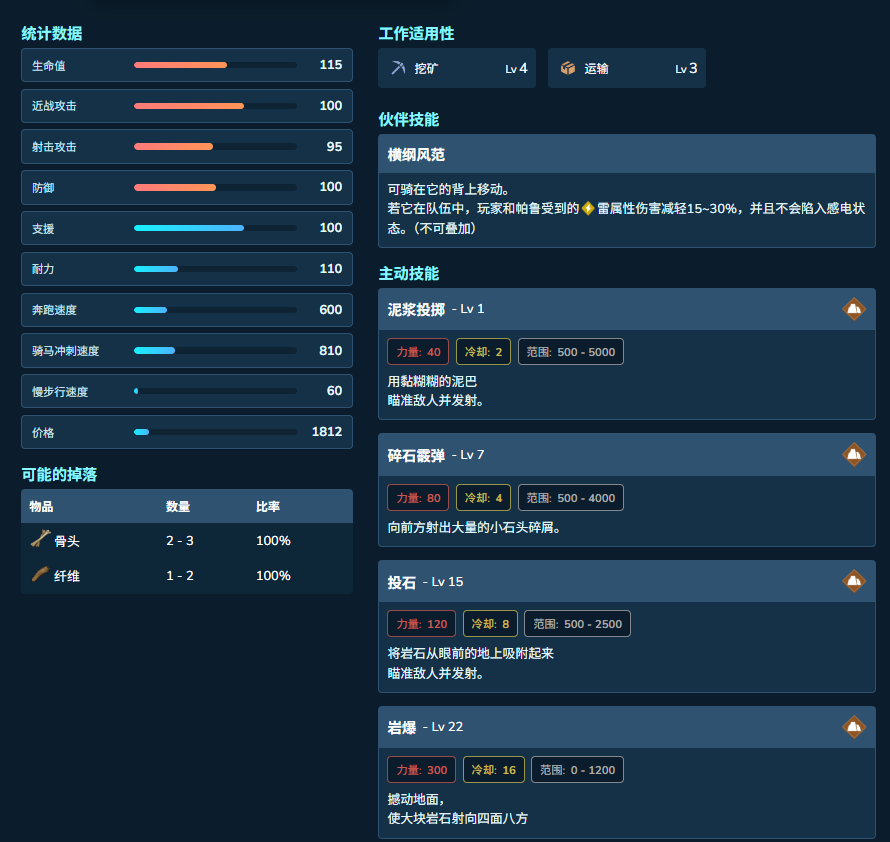Click the pickaxe mining icon
The height and width of the screenshot is (842, 890).
coord(398,68)
